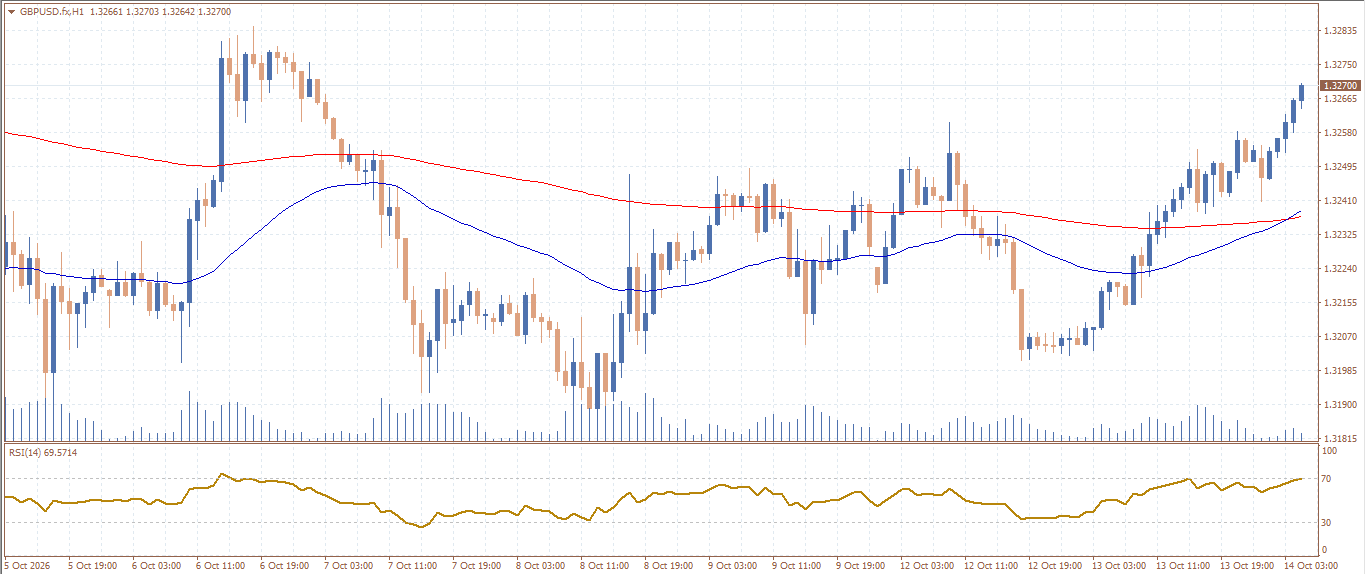Click RSI scale level 70
Screen dimensions: 1365x574
[x=1328, y=480]
